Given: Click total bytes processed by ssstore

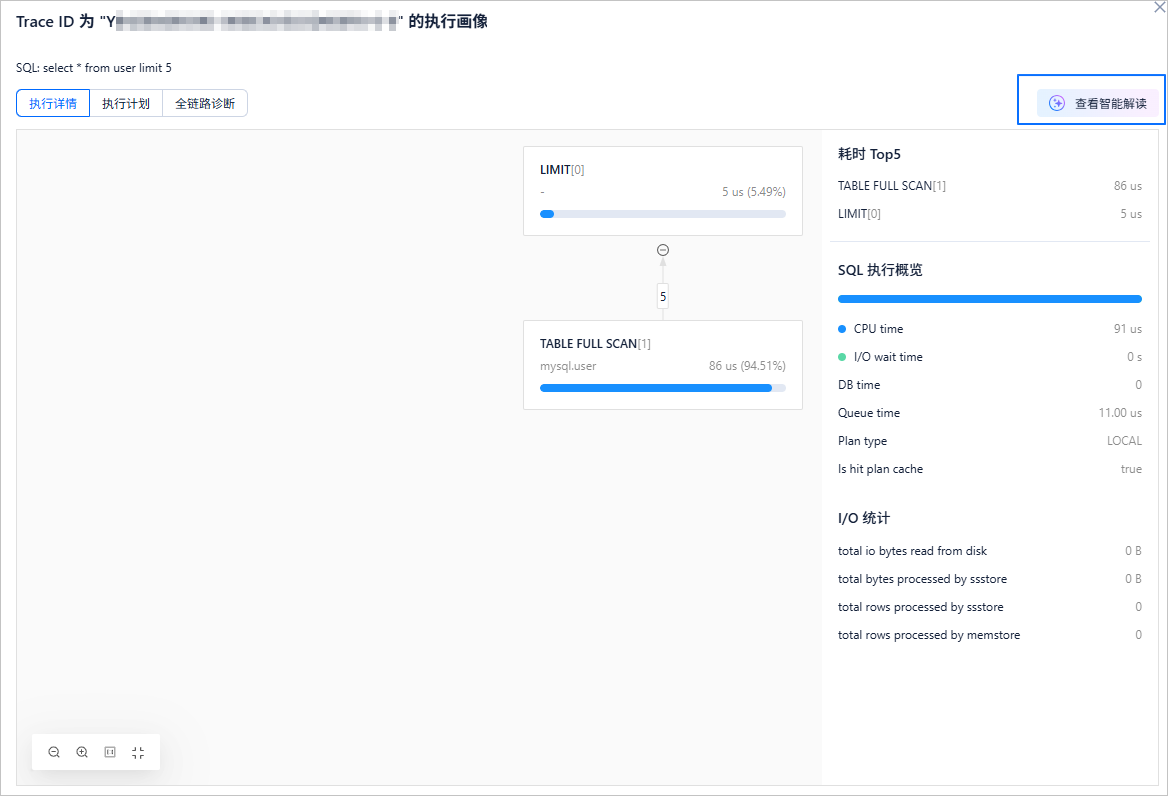Looking at the screenshot, I should pyautogui.click(x=922, y=579).
